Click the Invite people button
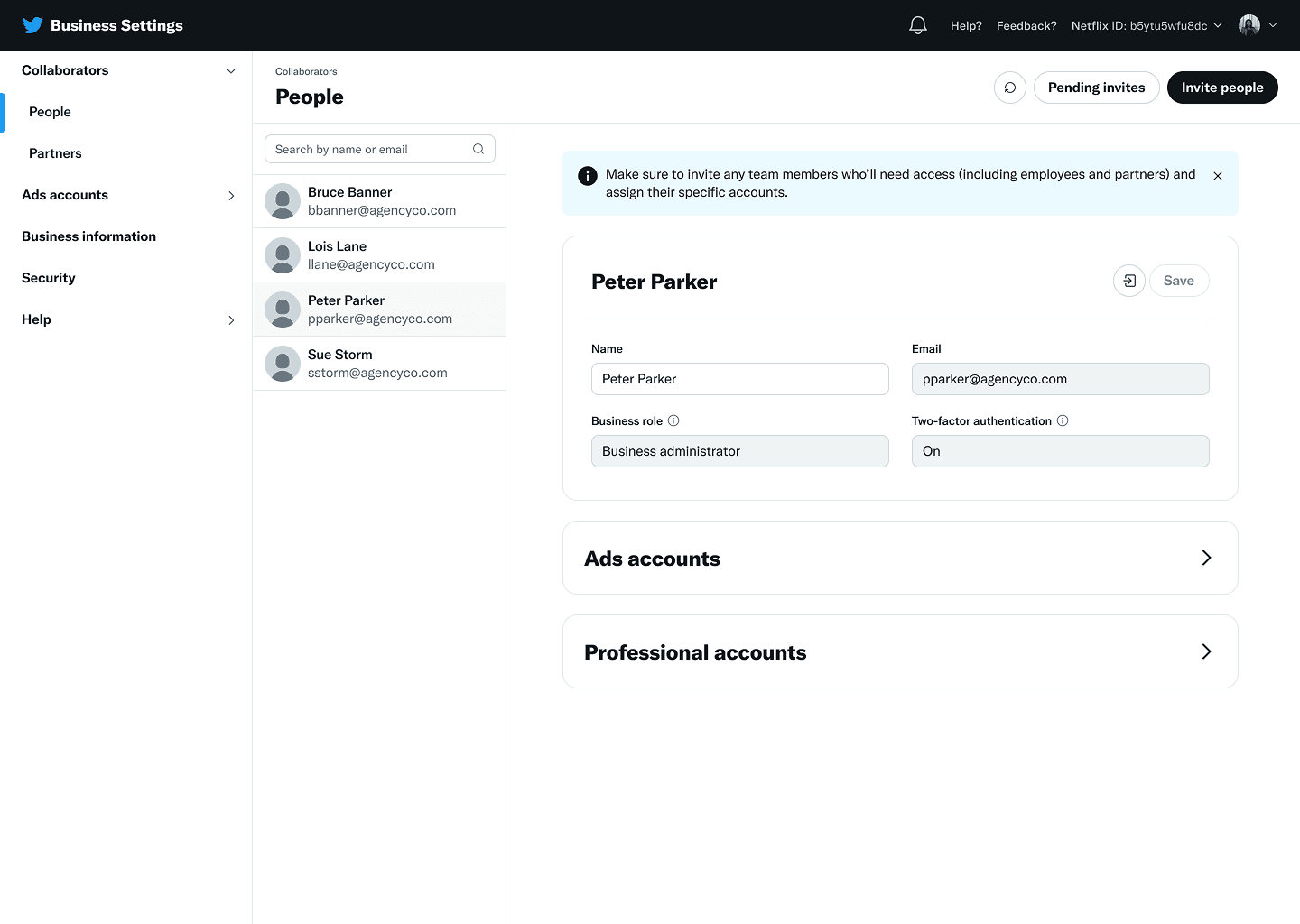Screen dimensions: 1300x924 1222,88
